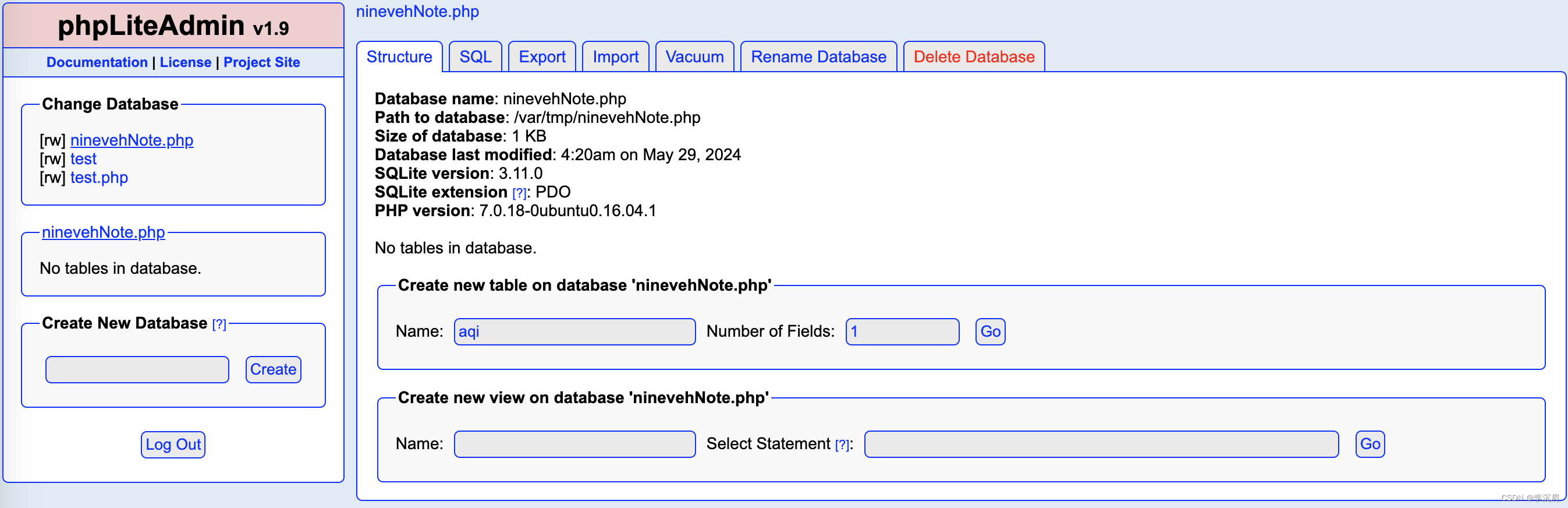Click the [?] help beside Create New Database
This screenshot has width=1568, height=508.
[x=219, y=324]
